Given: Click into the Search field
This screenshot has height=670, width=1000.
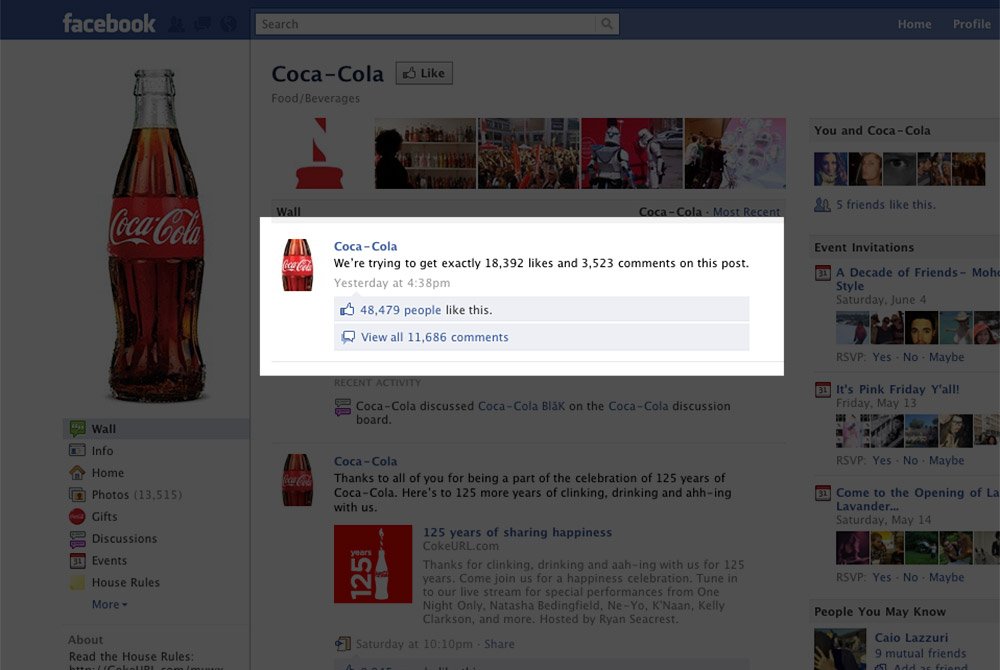Looking at the screenshot, I should pos(425,24).
